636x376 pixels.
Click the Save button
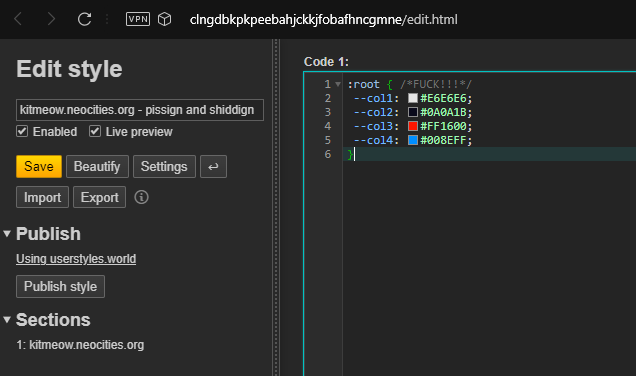pos(39,166)
